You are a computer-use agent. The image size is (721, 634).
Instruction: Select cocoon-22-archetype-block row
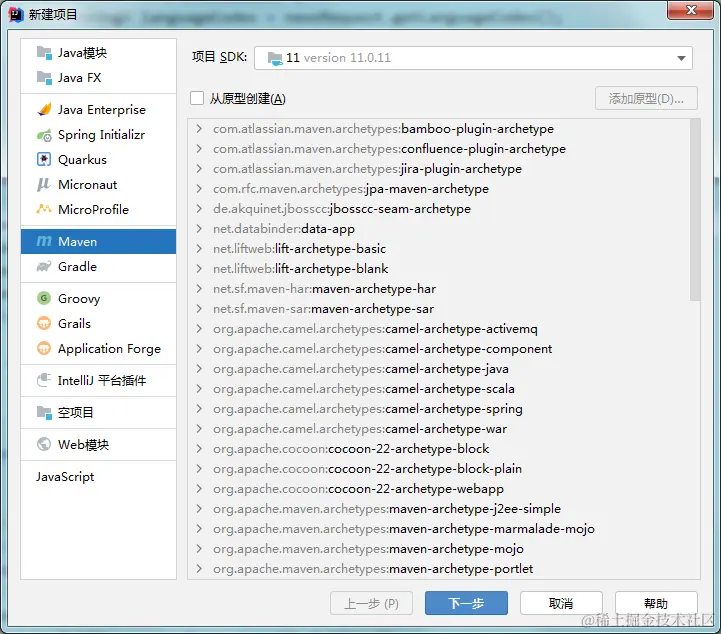tap(439, 449)
